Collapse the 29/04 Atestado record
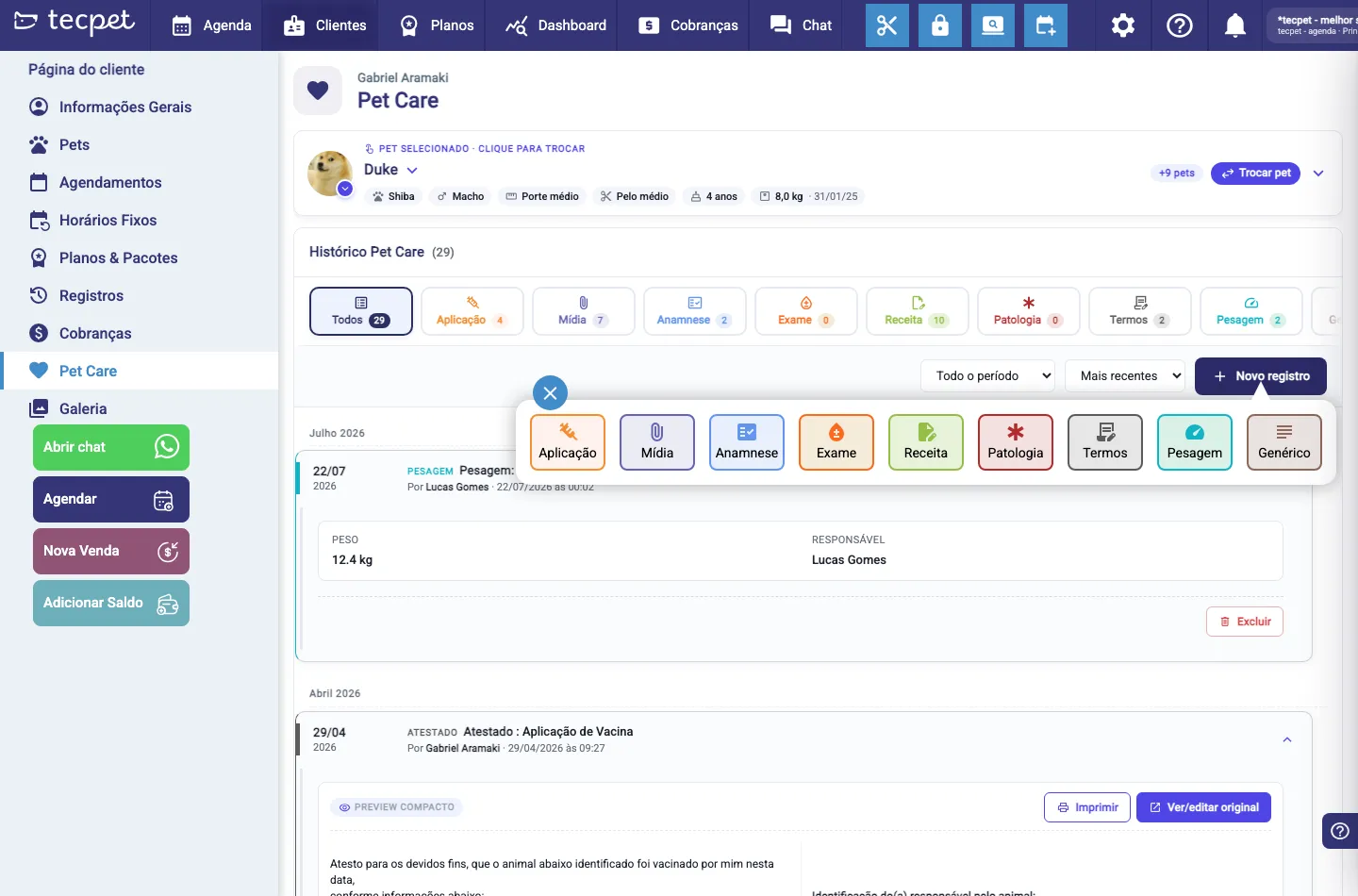 pos(1287,739)
